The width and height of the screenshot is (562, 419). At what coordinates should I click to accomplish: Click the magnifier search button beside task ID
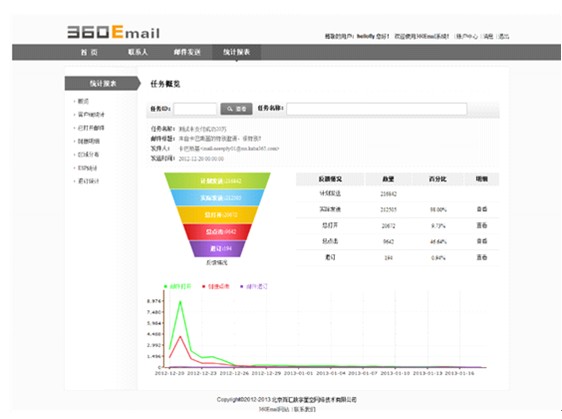pyautogui.click(x=236, y=109)
